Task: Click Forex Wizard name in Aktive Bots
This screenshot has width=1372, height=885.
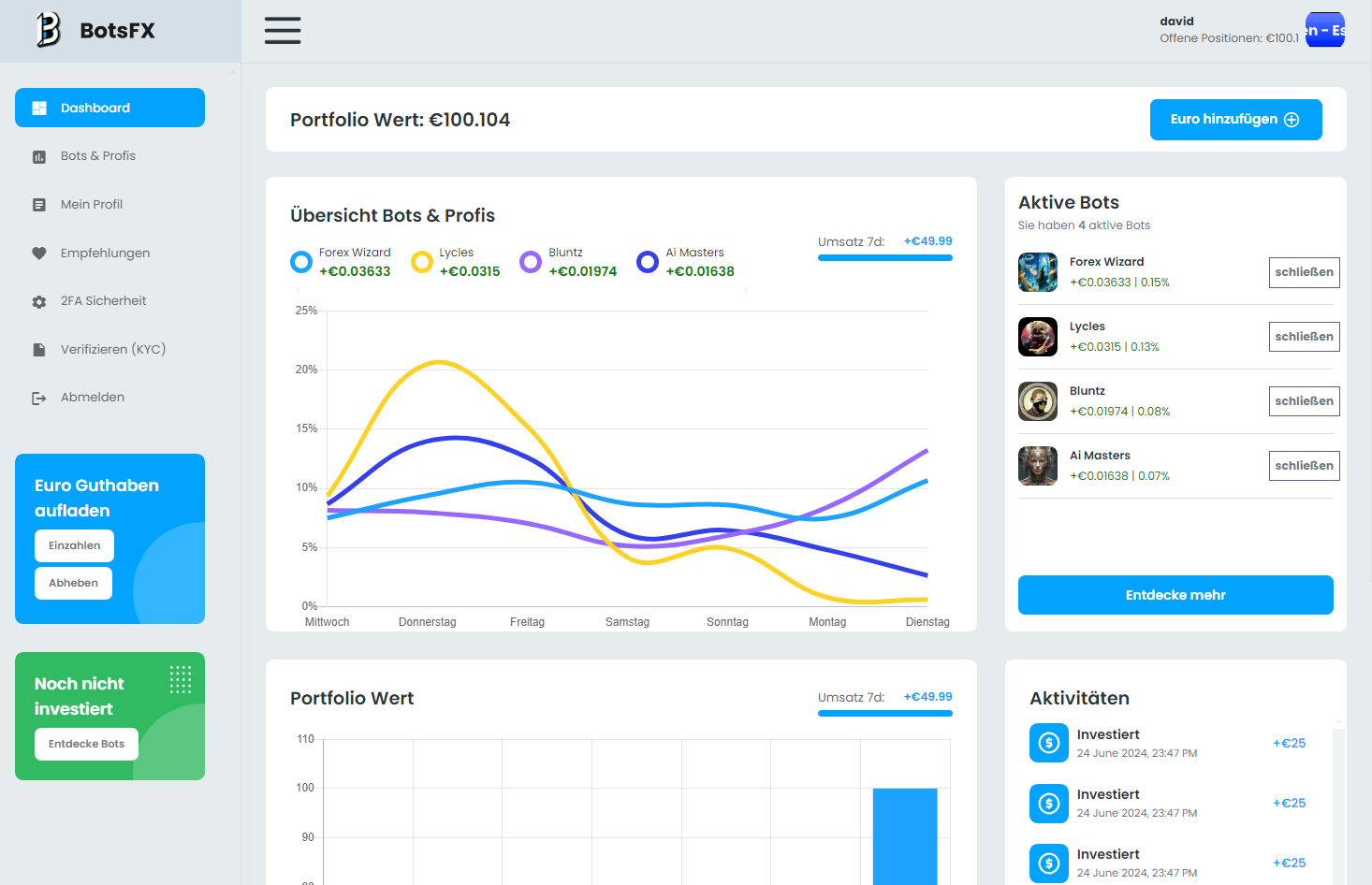Action: coord(1106,262)
